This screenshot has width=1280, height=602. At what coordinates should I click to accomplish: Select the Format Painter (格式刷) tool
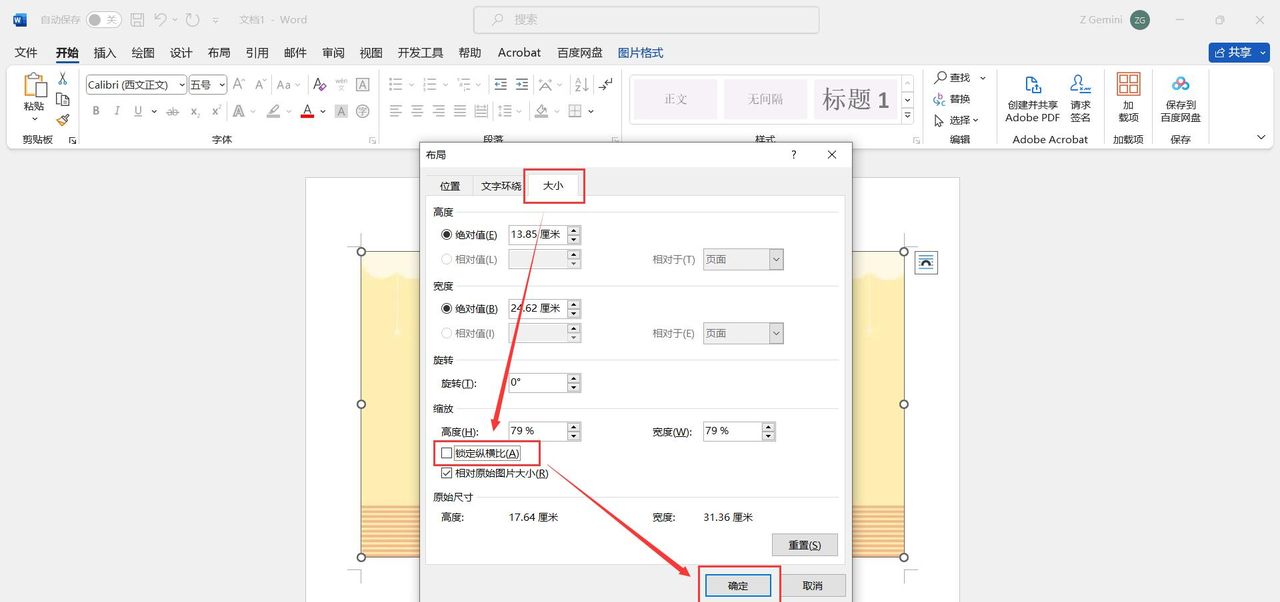coord(60,120)
